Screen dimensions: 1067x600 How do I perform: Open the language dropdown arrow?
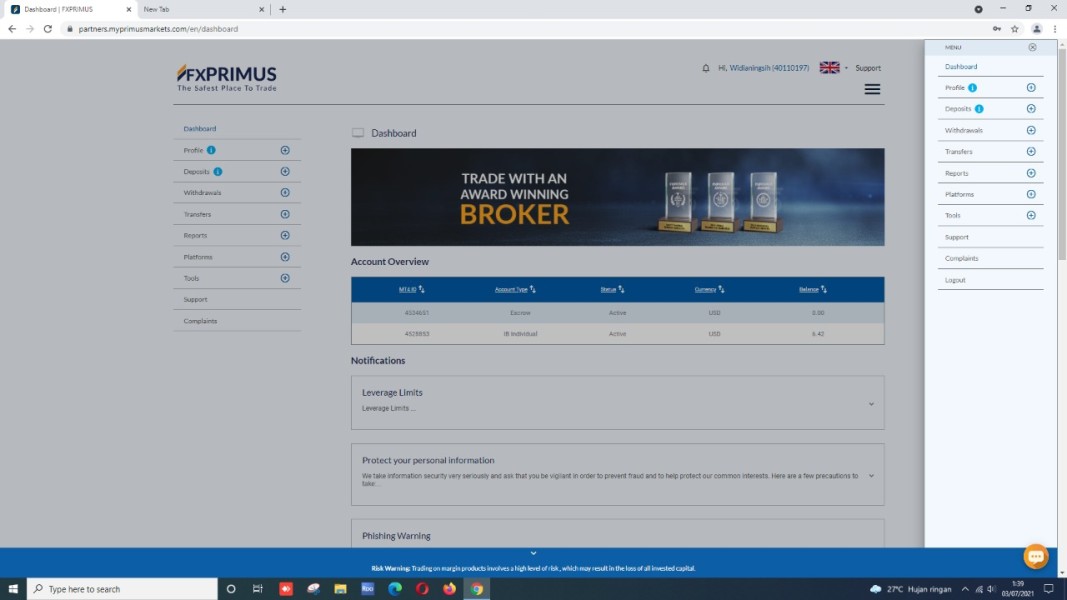click(846, 68)
